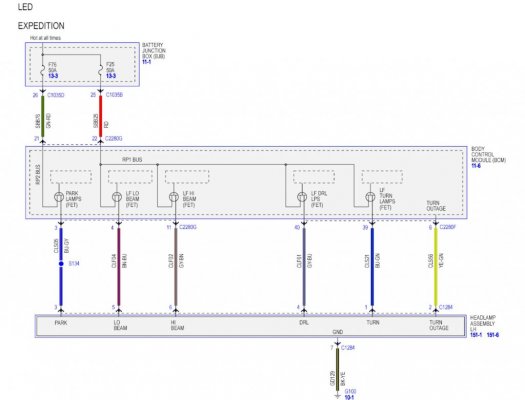Screen dimensions: 525x400
Task: Click the LF Turn Lamps FET symbol
Action: [370, 197]
